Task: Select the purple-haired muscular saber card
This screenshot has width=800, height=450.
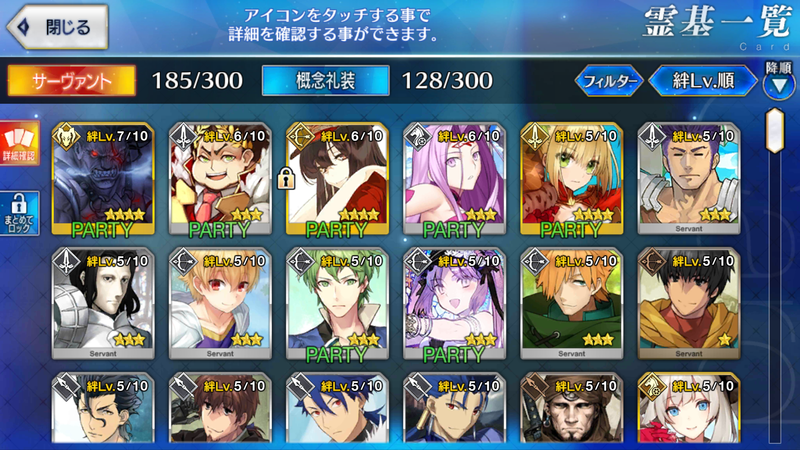Action: pos(689,179)
